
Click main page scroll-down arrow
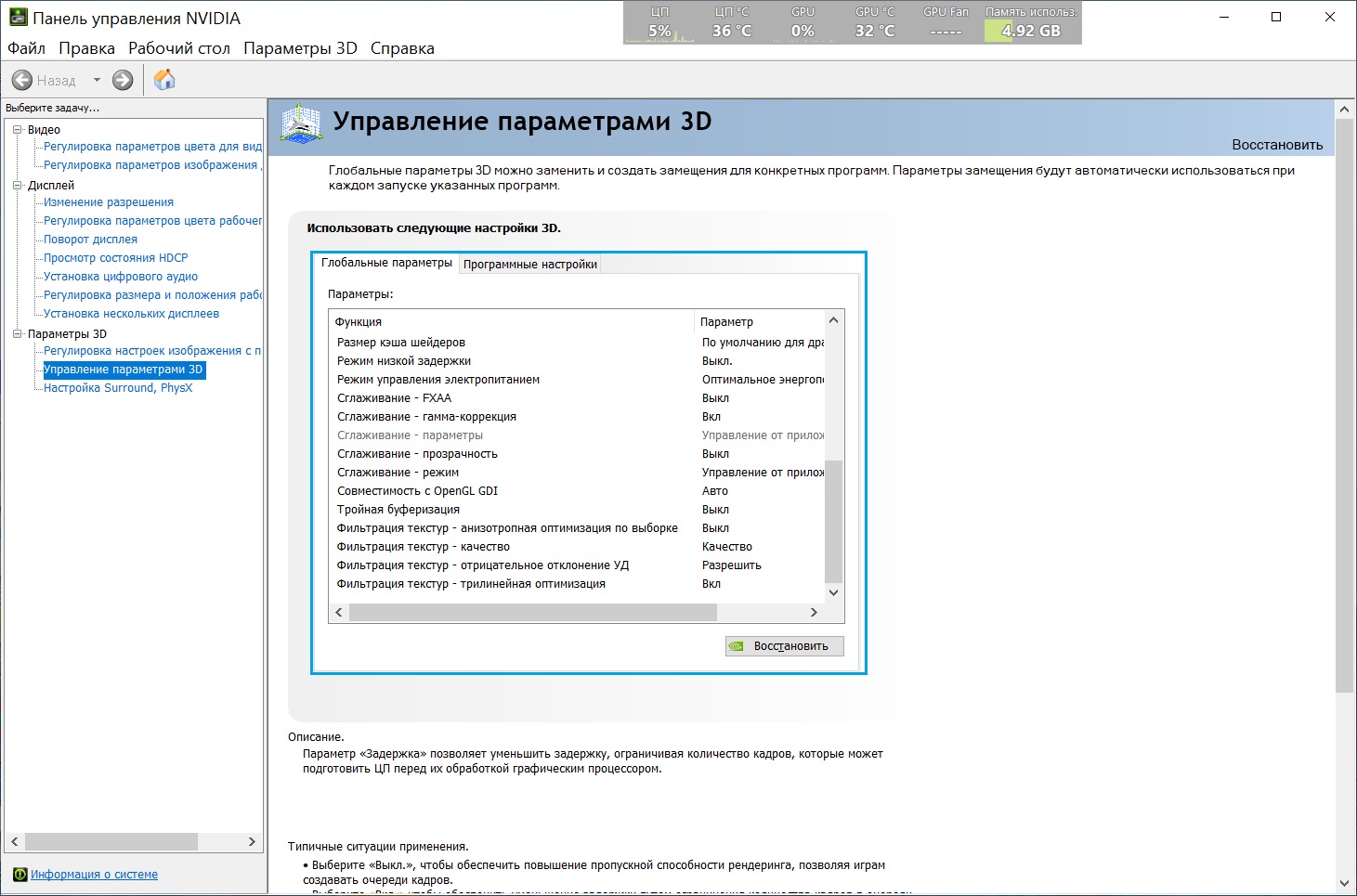(1344, 883)
